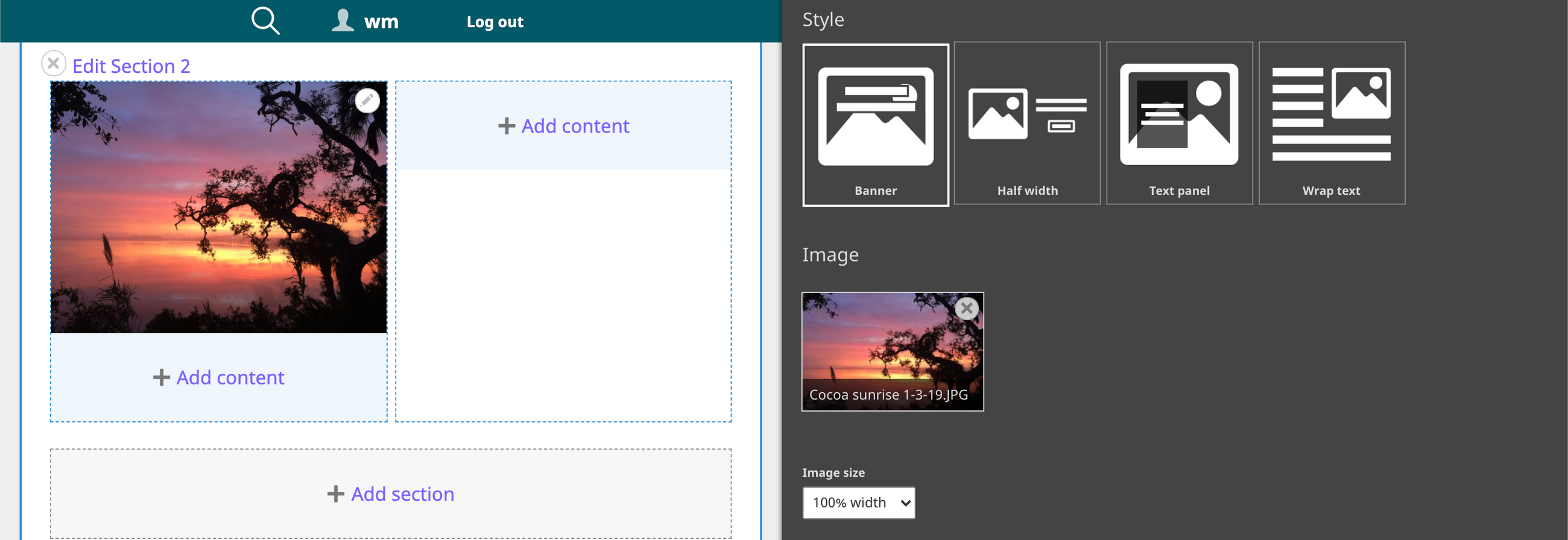This screenshot has height=540, width=1568.
Task: Open the wm user account link
Action: click(381, 22)
